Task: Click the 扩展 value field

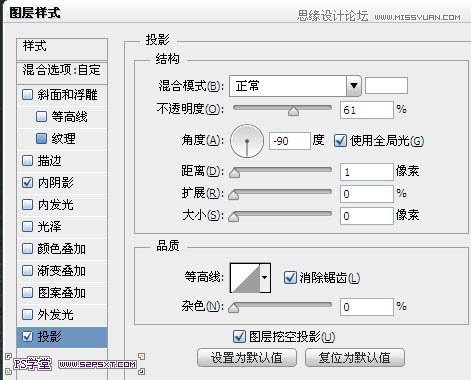Action: pos(367,194)
